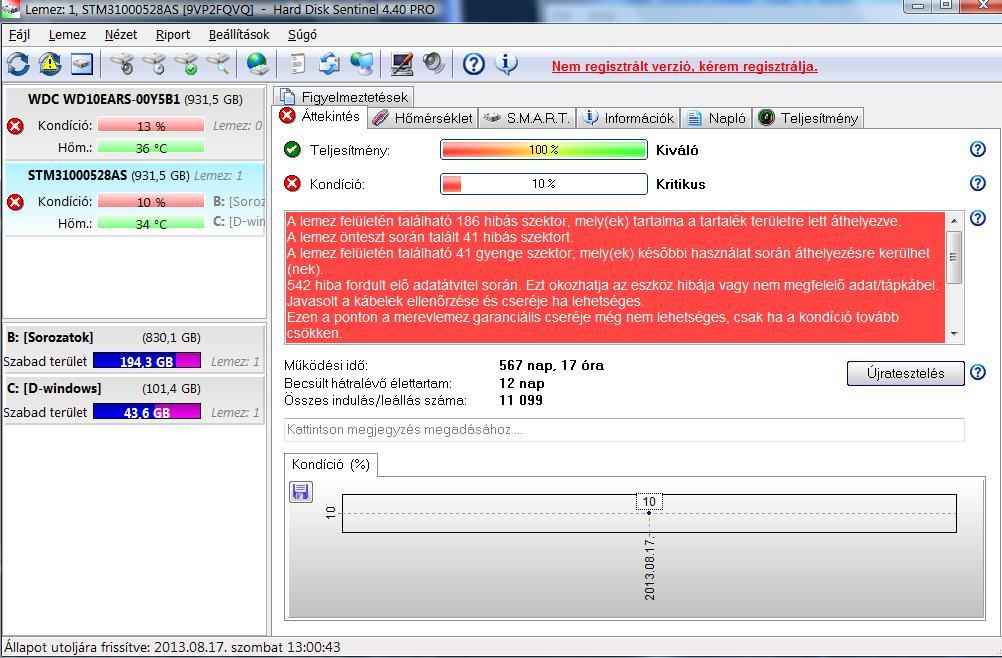The height and width of the screenshot is (658, 1002).
Task: Switch to the Figyelmeztetések tab
Action: tap(344, 97)
